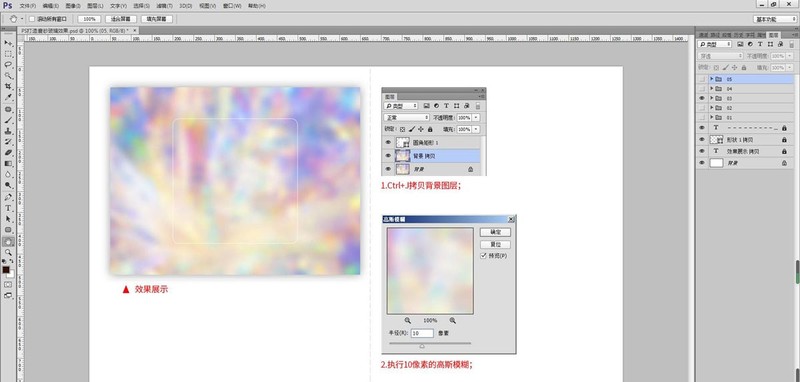Select the Crop tool
This screenshot has height=382, width=800.
[x=8, y=86]
